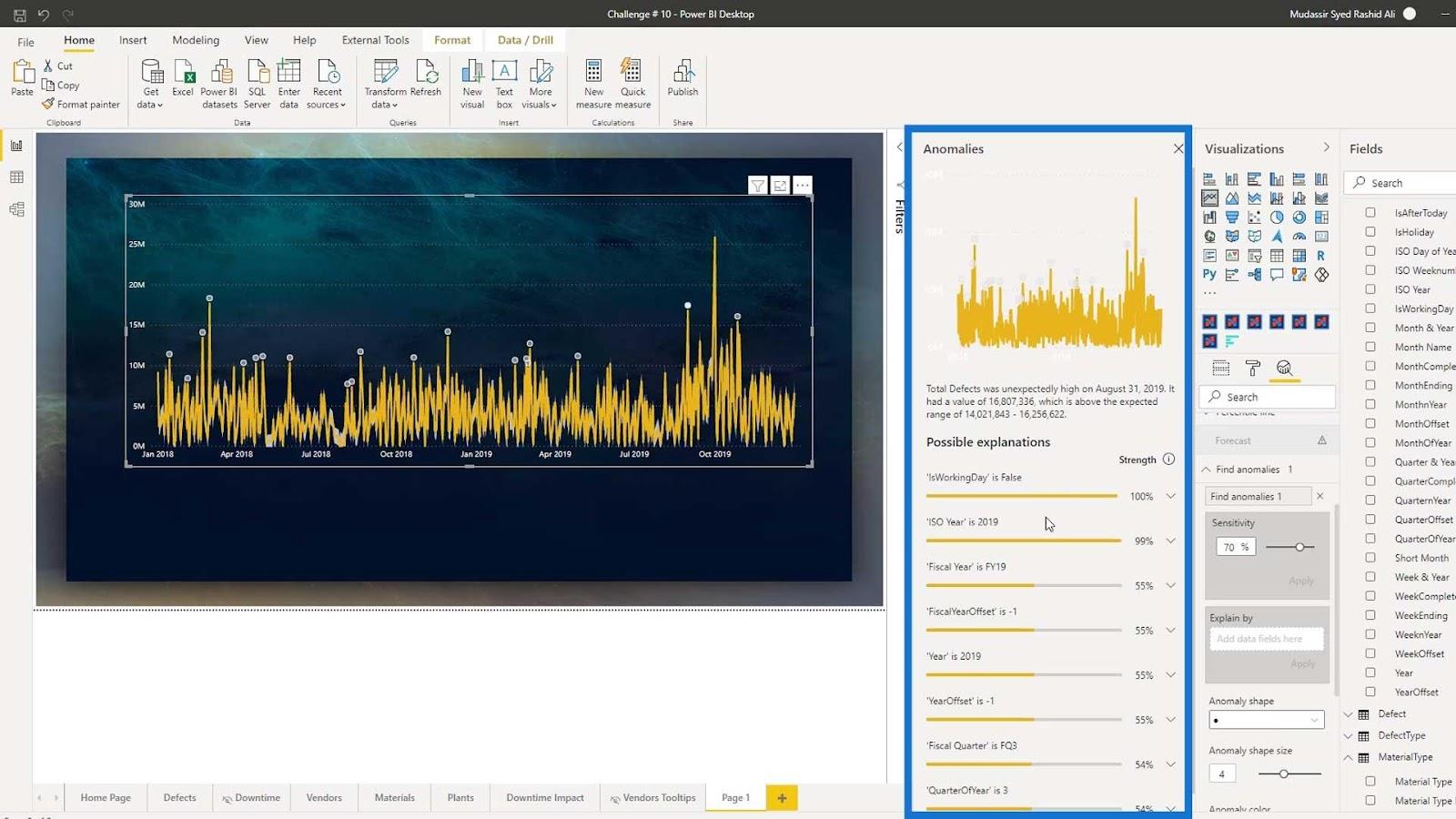The image size is (1456, 819).
Task: Switch to the Vendors page tab
Action: click(x=324, y=798)
